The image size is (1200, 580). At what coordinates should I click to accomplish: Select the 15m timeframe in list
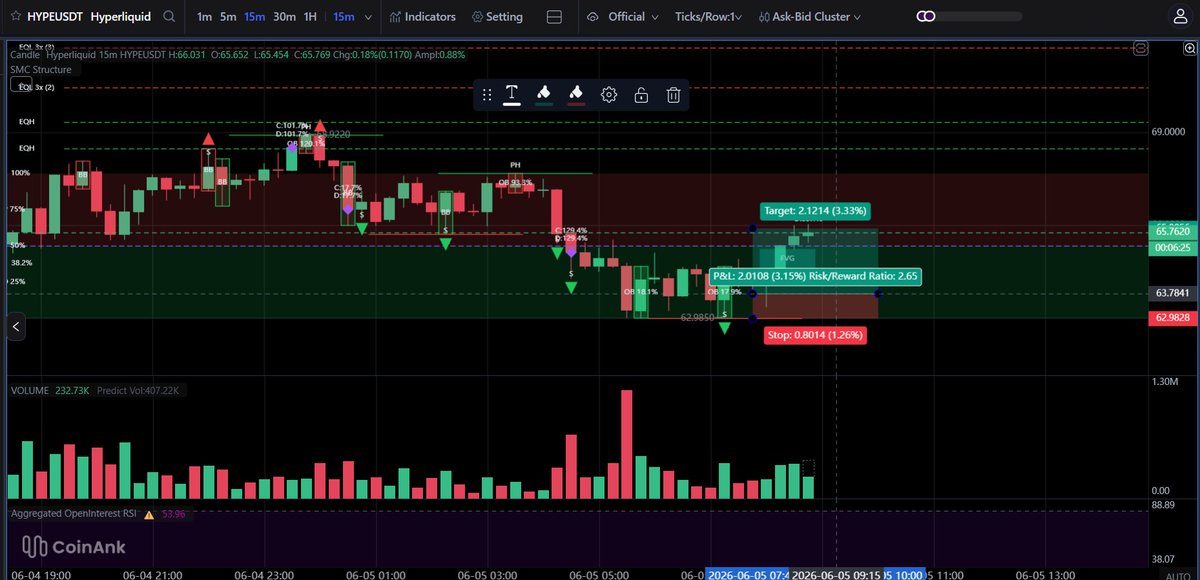click(x=255, y=17)
